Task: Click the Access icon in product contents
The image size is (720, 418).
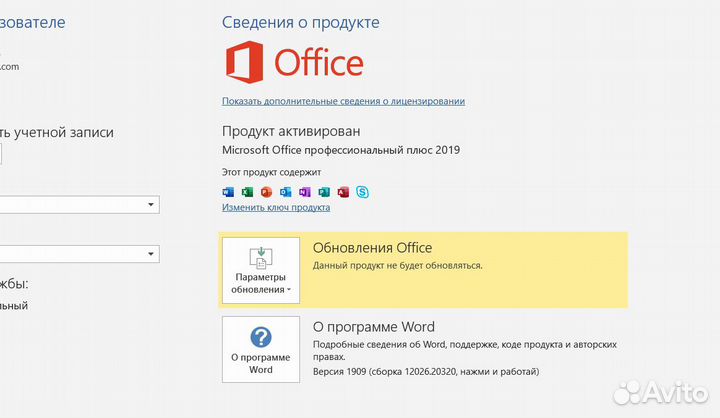Action: coord(343,192)
